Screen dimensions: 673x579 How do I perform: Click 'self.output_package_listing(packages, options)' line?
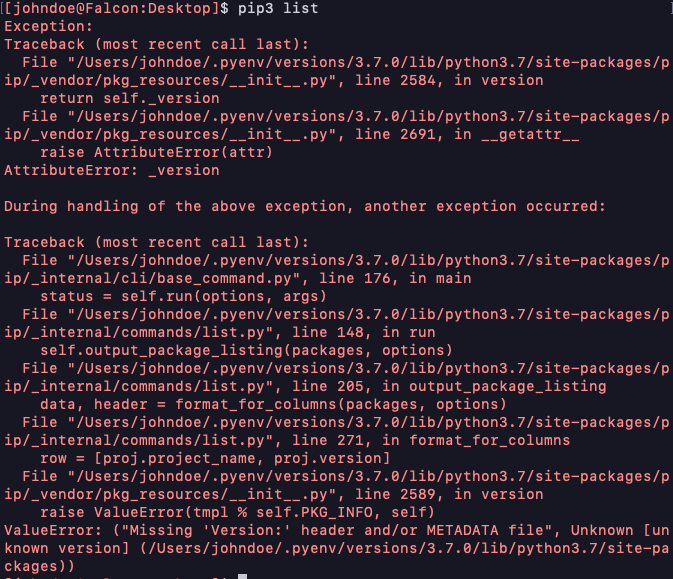(x=246, y=350)
